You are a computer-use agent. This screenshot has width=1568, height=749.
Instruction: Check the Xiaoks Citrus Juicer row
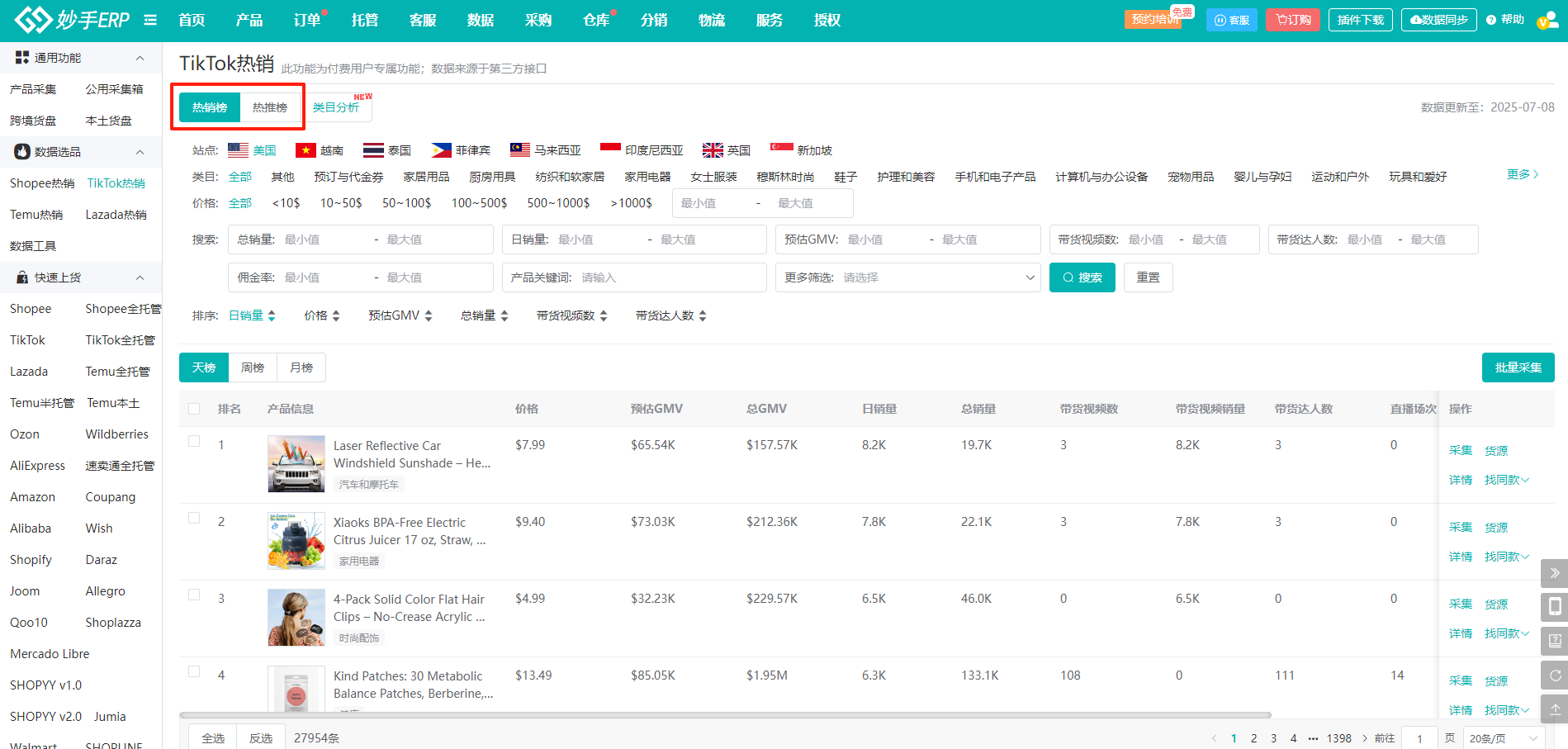point(194,518)
